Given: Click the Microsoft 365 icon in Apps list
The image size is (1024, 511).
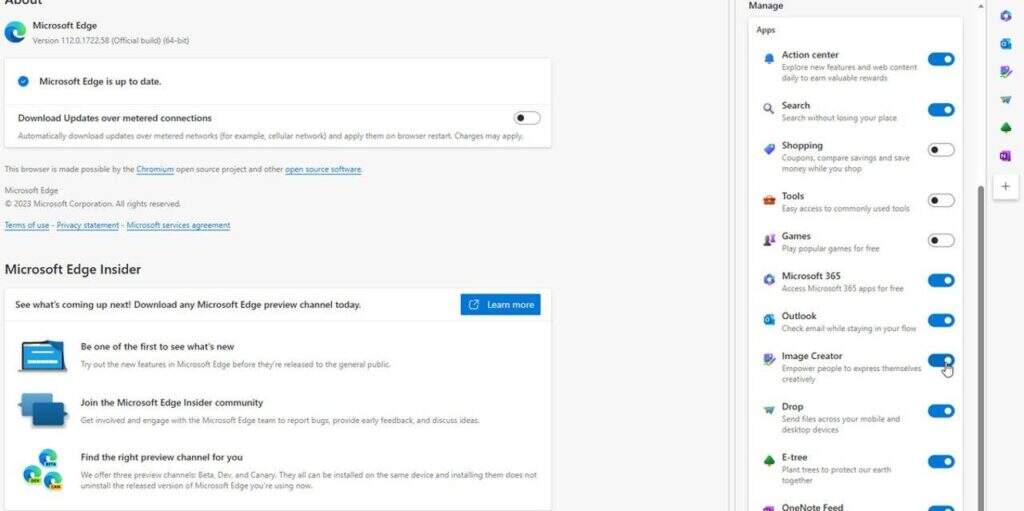Looking at the screenshot, I should [x=769, y=280].
